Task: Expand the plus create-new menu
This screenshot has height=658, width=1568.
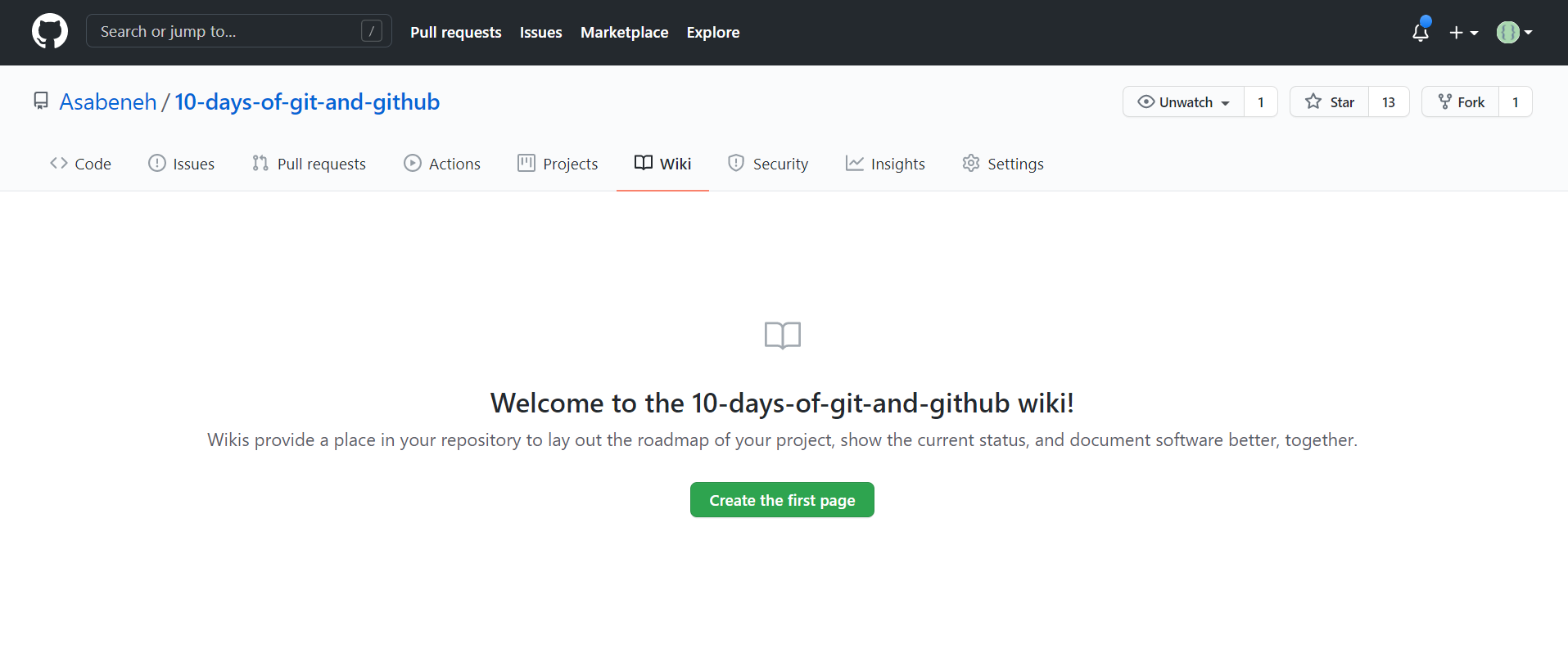Action: point(1462,33)
